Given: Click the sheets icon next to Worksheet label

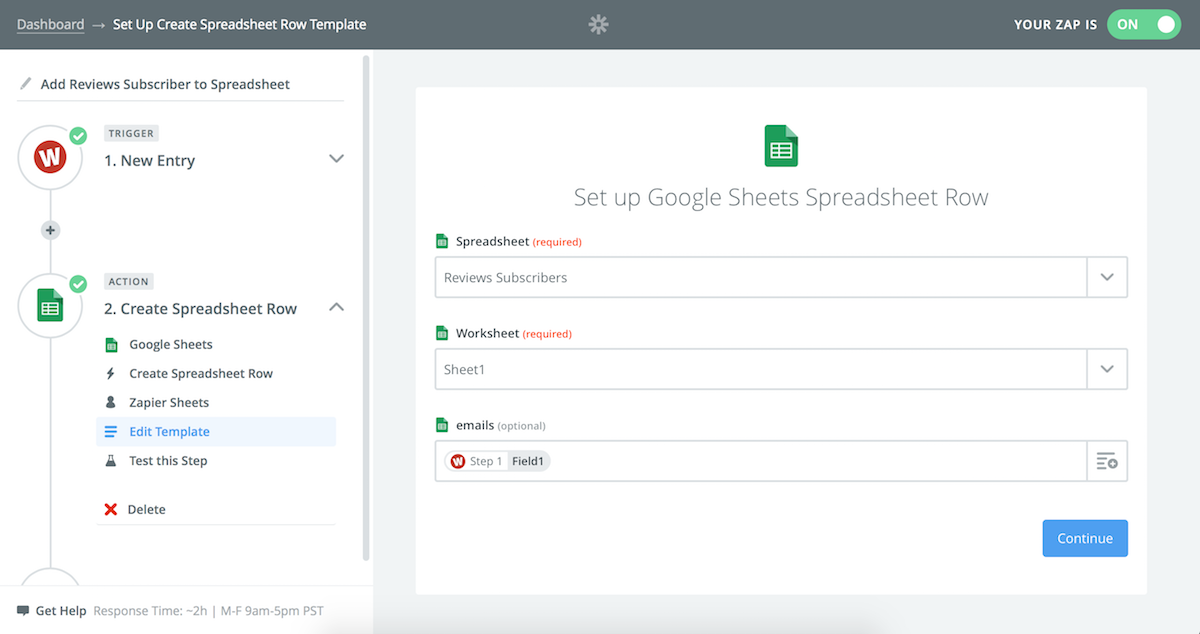Looking at the screenshot, I should tap(442, 333).
